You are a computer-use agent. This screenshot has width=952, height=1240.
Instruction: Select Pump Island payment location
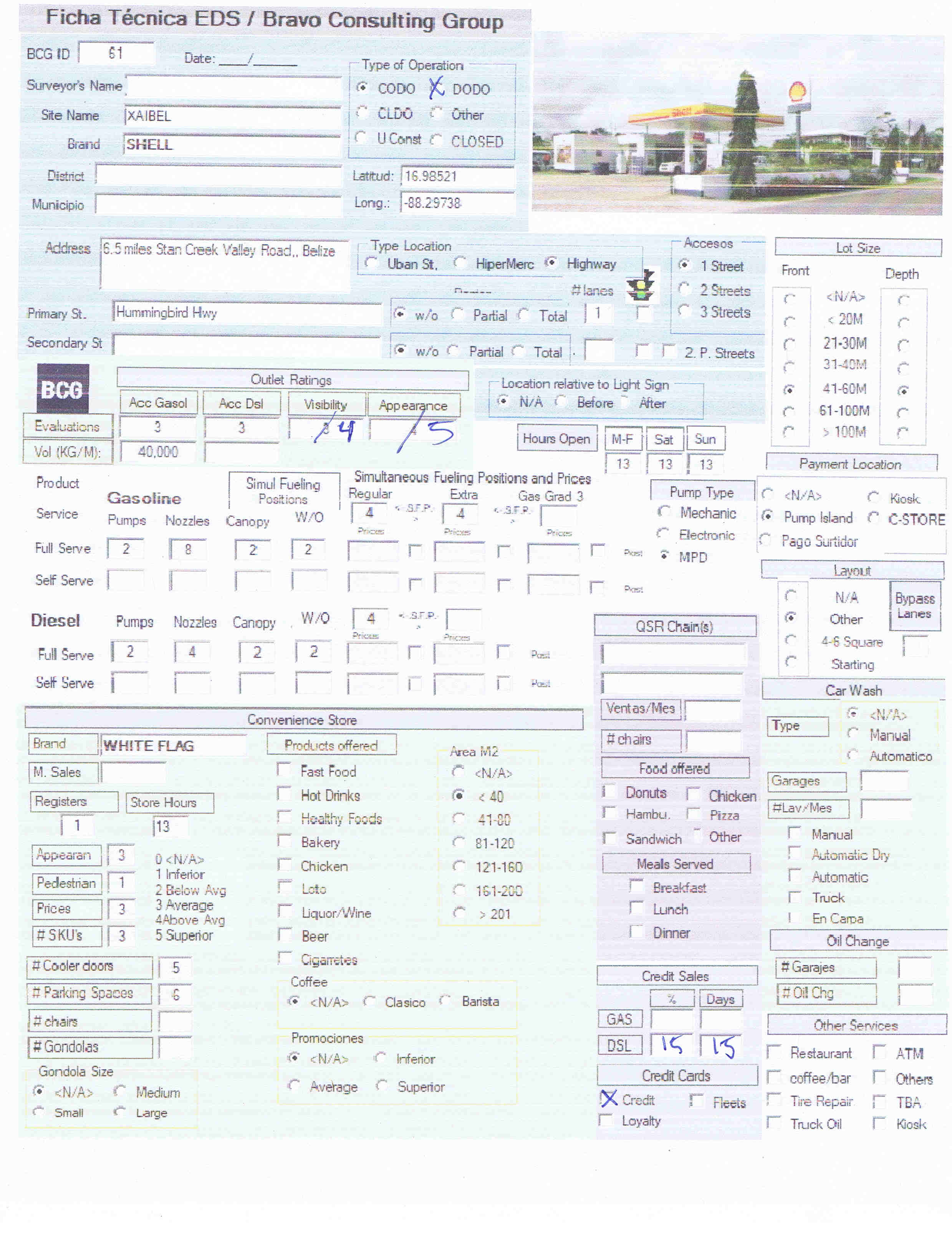pos(767,516)
